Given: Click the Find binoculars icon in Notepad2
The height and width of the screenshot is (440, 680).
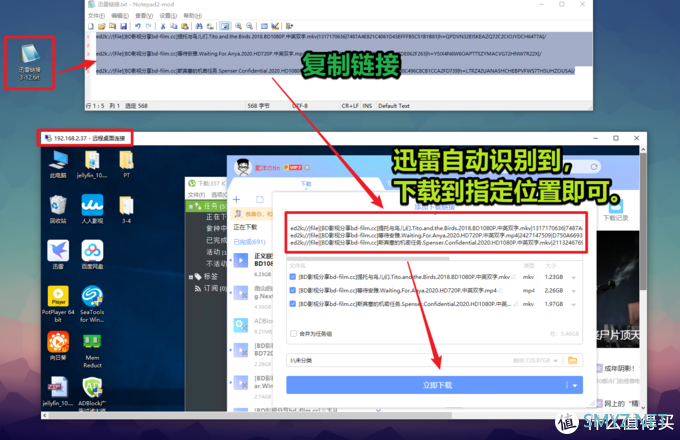Looking at the screenshot, I should 199,26.
